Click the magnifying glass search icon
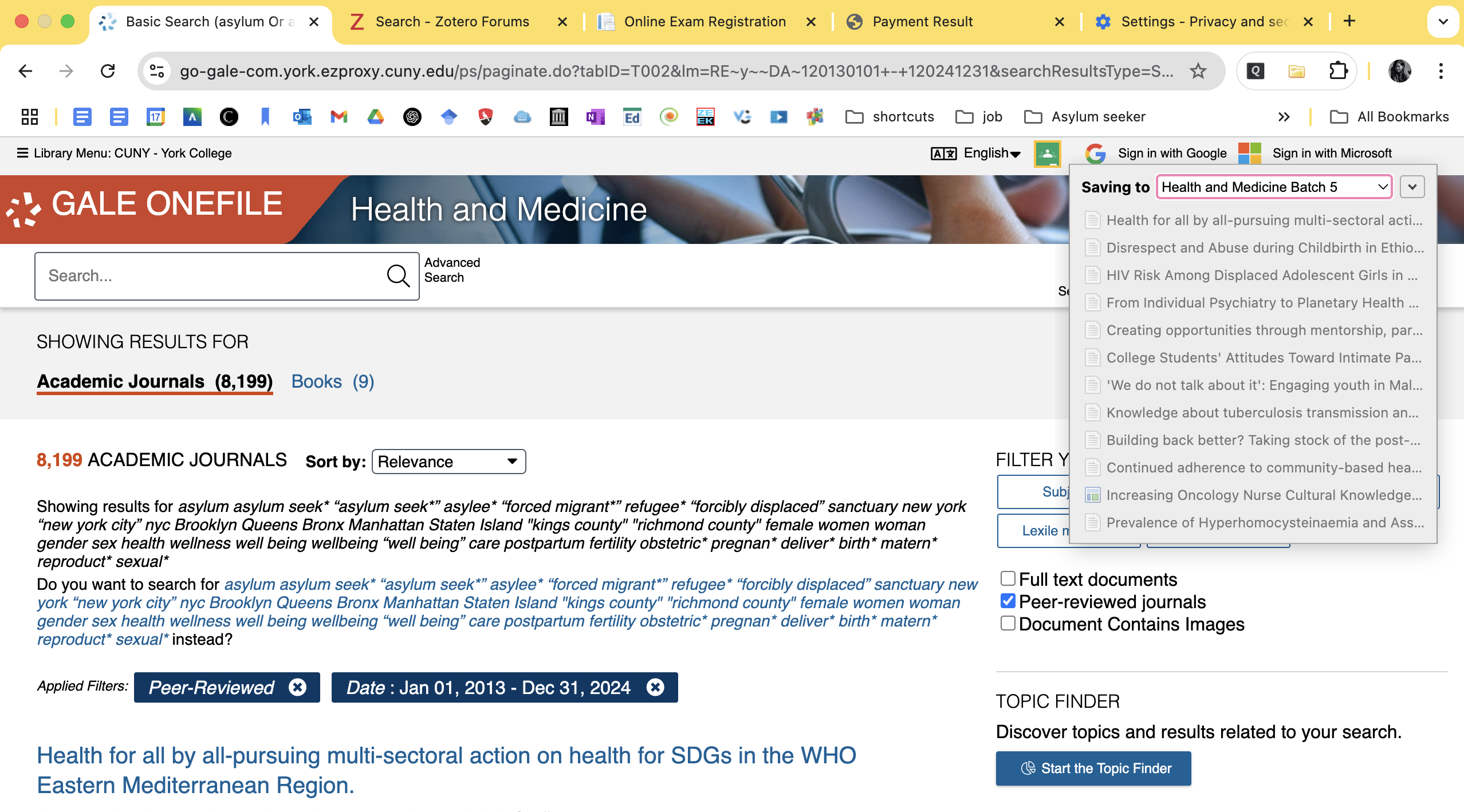This screenshot has width=1464, height=812. tap(398, 276)
